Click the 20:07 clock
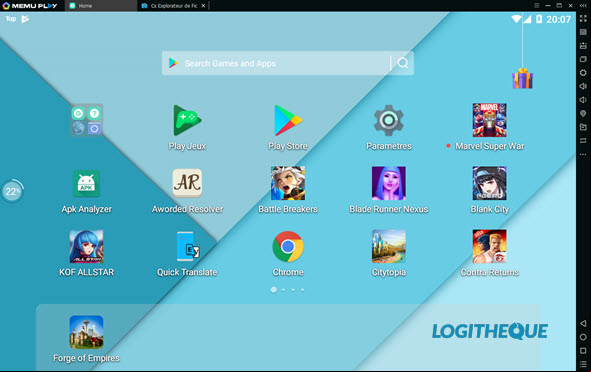This screenshot has width=591, height=372. 559,19
